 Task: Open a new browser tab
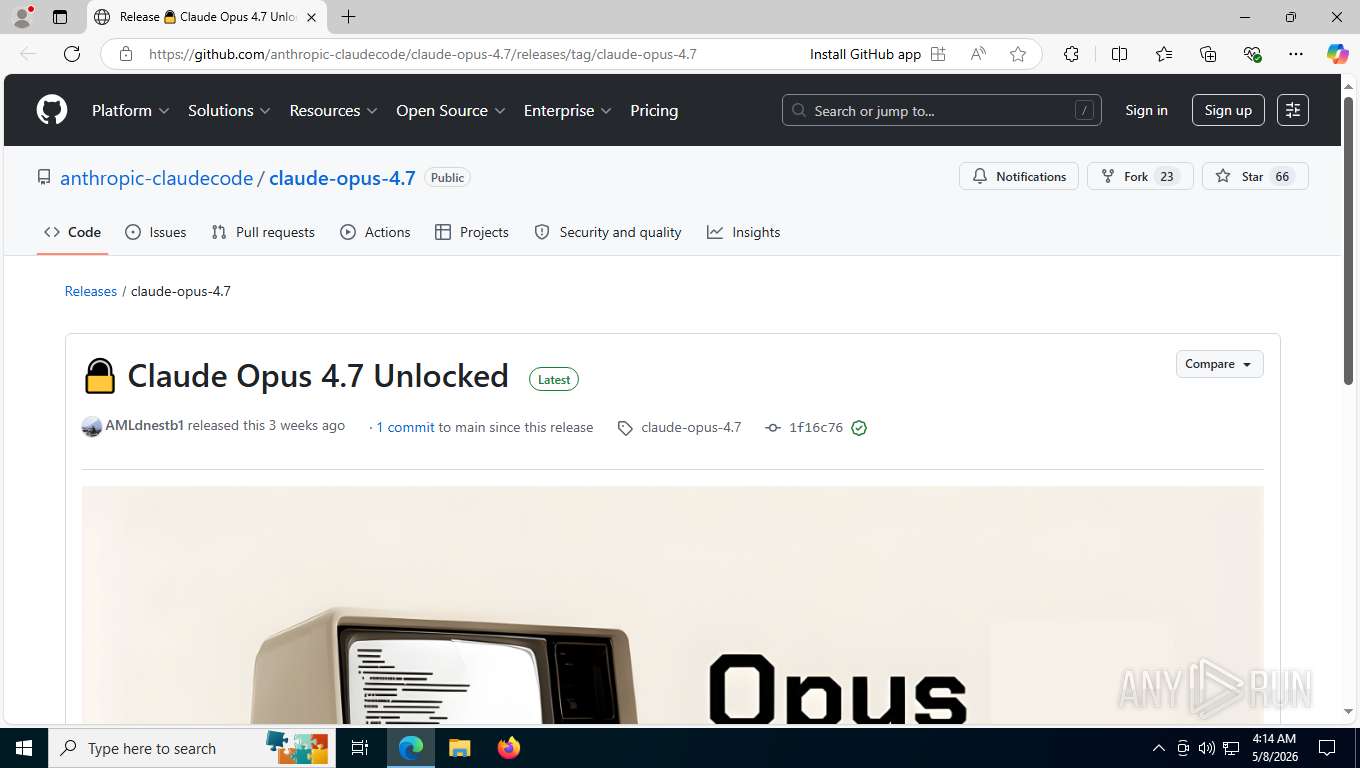point(348,17)
